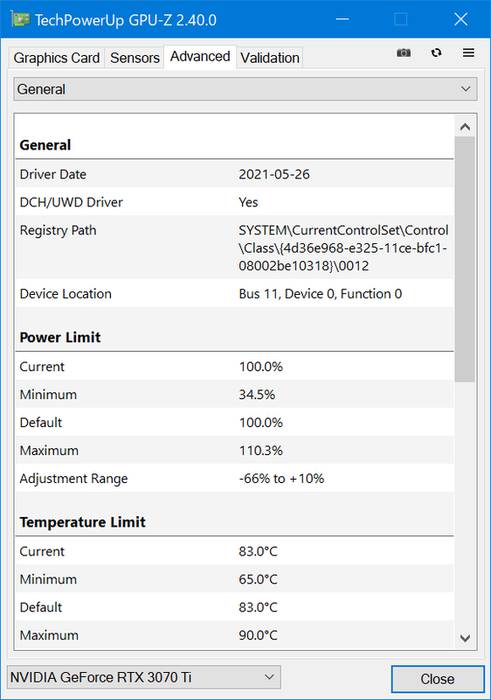Viewport: 491px width, 700px height.
Task: Close the window with title bar X
Action: click(461, 19)
